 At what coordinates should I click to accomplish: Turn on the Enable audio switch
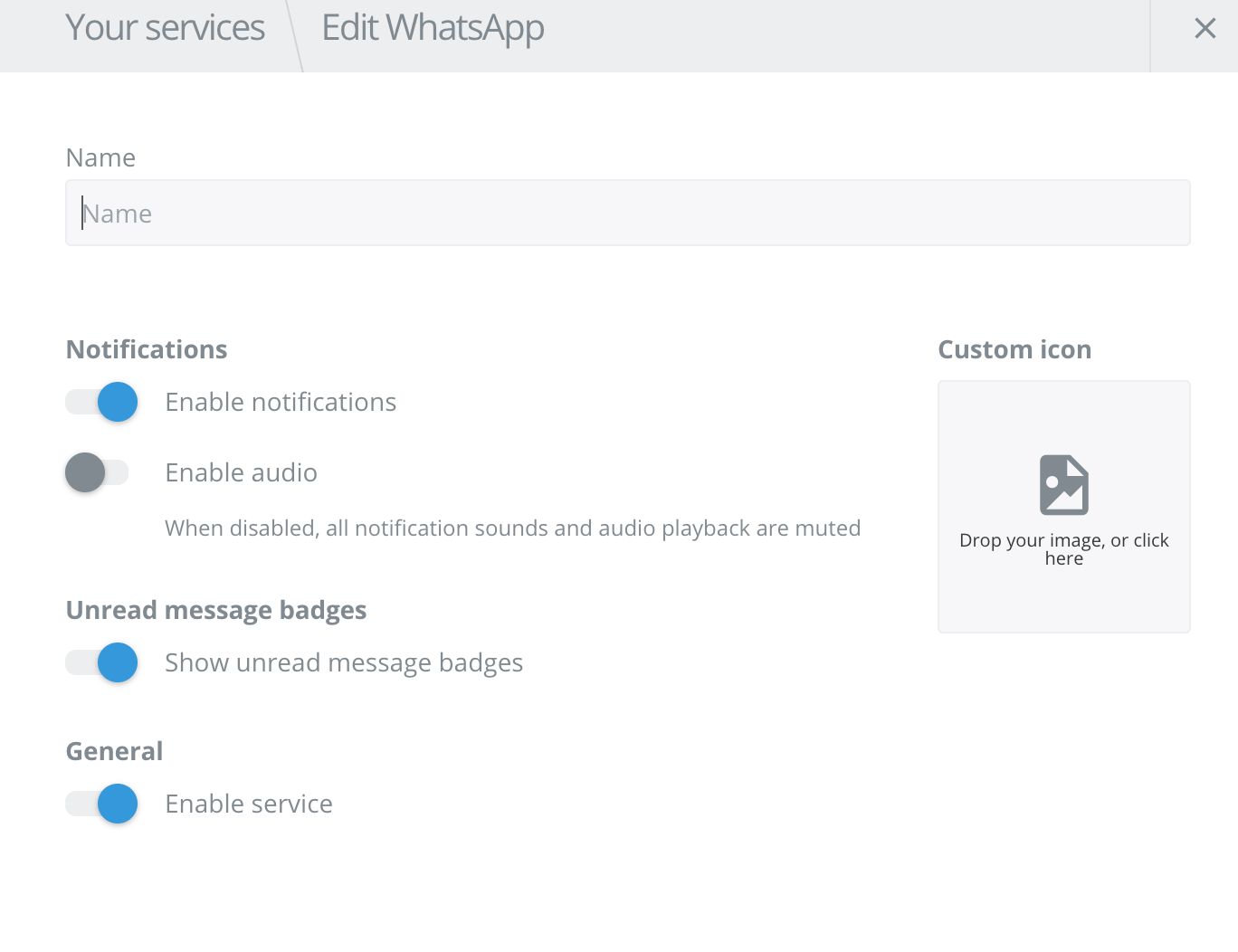click(97, 472)
